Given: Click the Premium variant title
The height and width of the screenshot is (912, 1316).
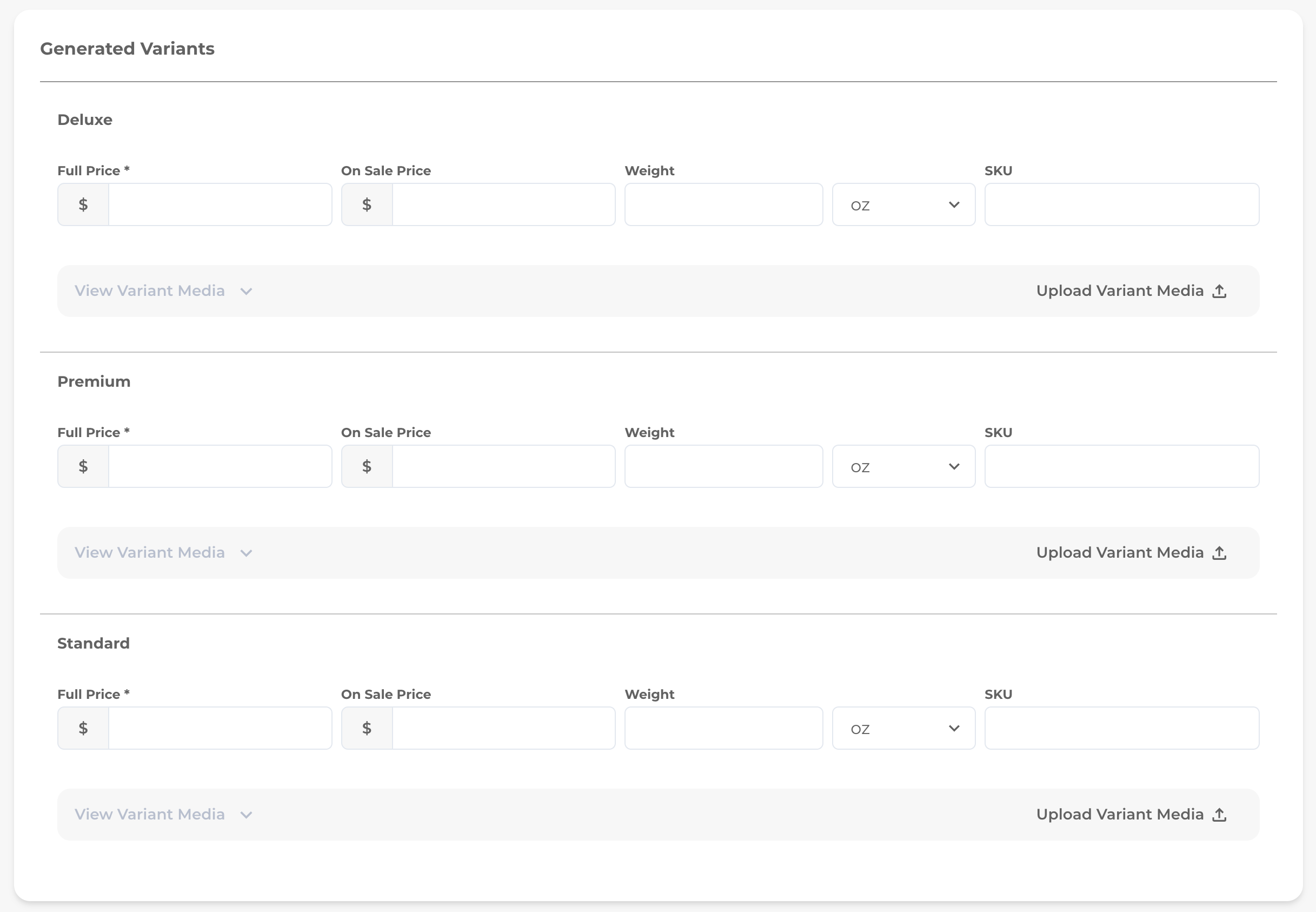Looking at the screenshot, I should tap(94, 382).
